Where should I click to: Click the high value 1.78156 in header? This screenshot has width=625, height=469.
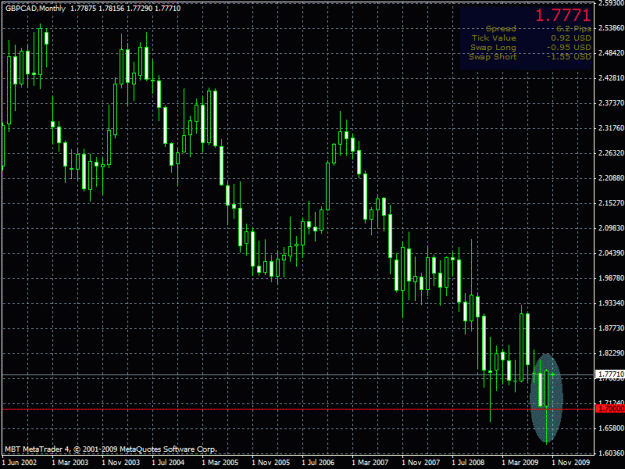point(111,8)
